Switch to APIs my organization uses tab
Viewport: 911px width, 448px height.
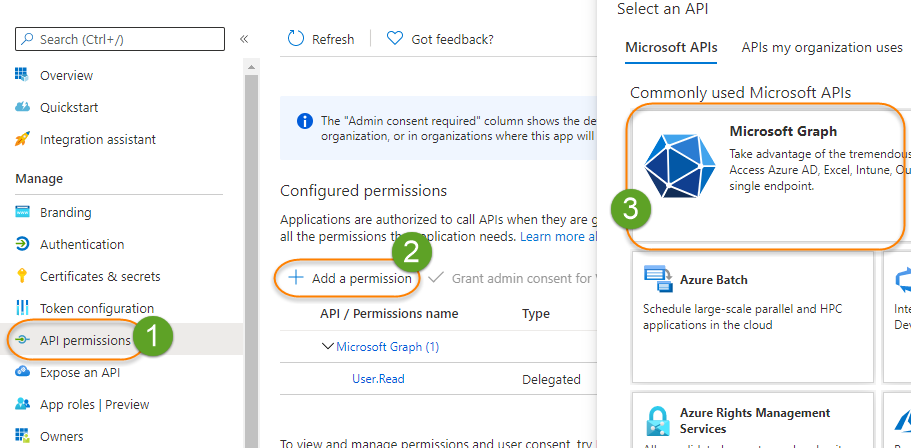822,48
